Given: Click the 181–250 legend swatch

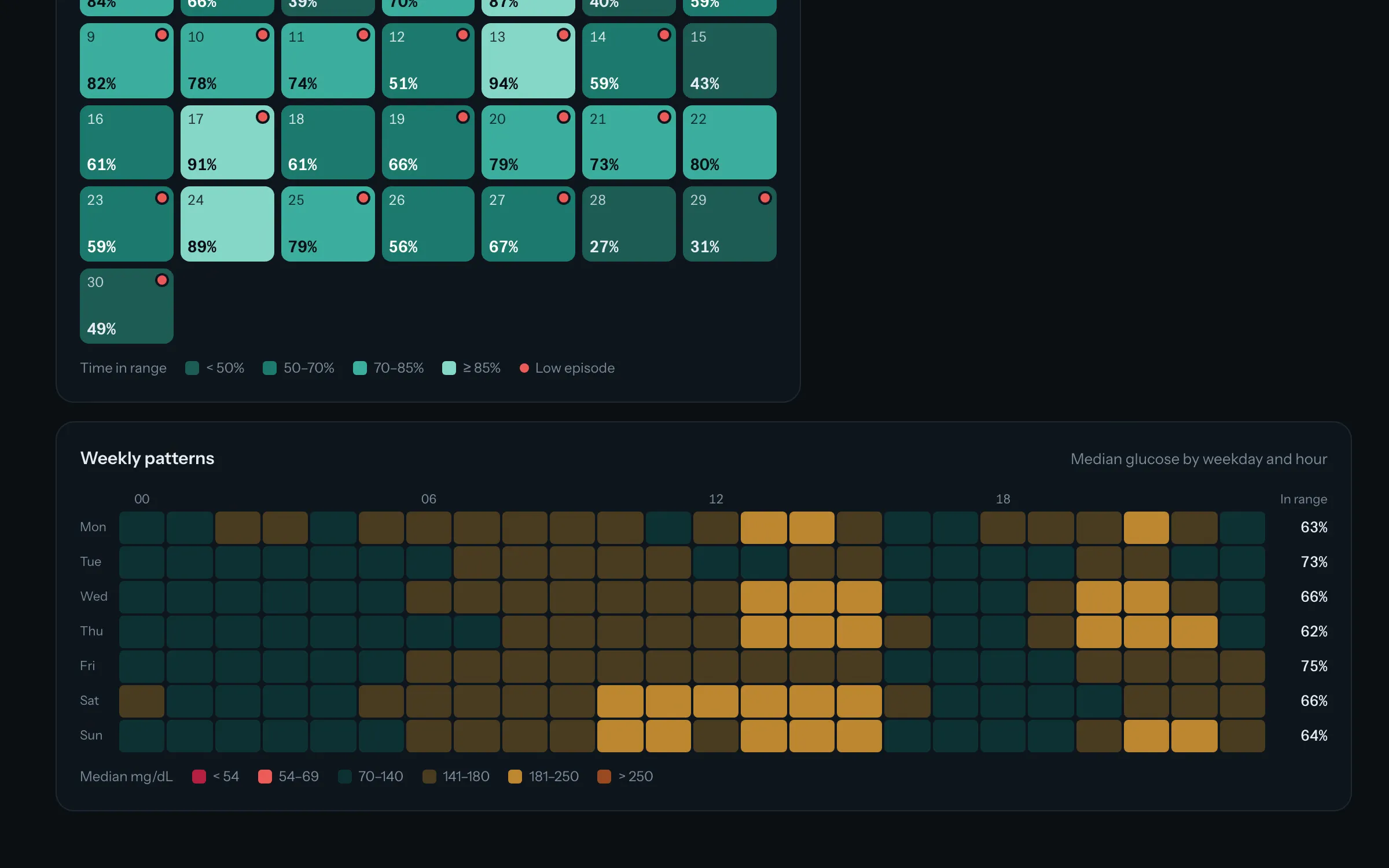Looking at the screenshot, I should coord(515,777).
